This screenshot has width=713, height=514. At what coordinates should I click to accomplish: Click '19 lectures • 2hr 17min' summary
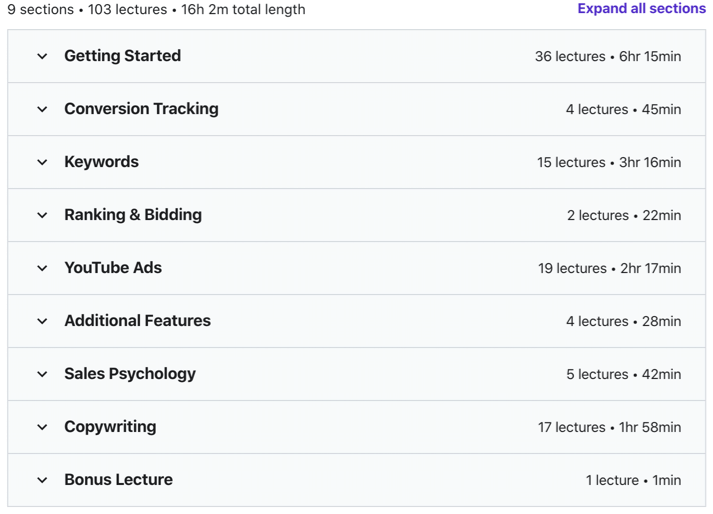point(610,268)
